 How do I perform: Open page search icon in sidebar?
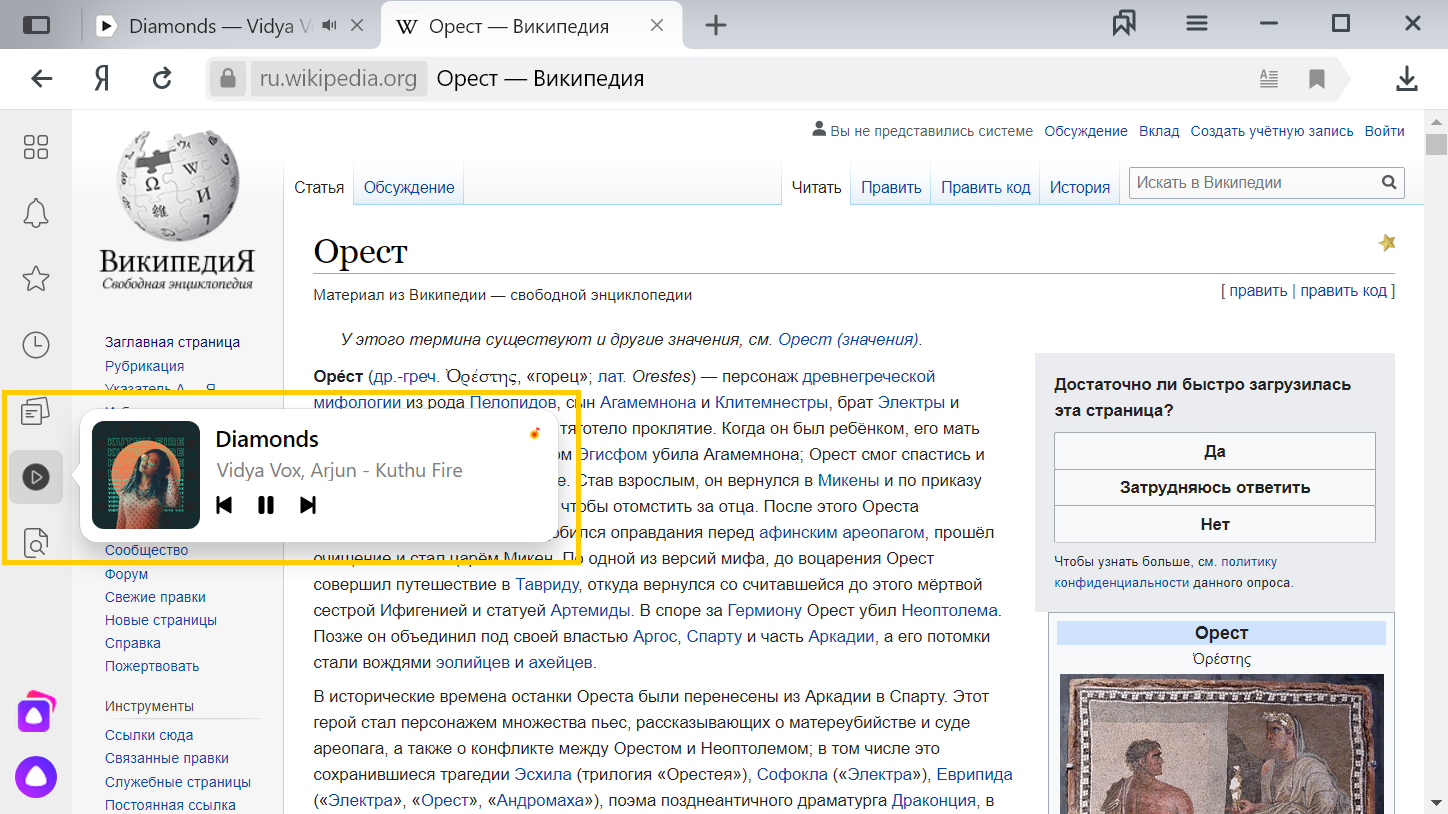(x=36, y=543)
